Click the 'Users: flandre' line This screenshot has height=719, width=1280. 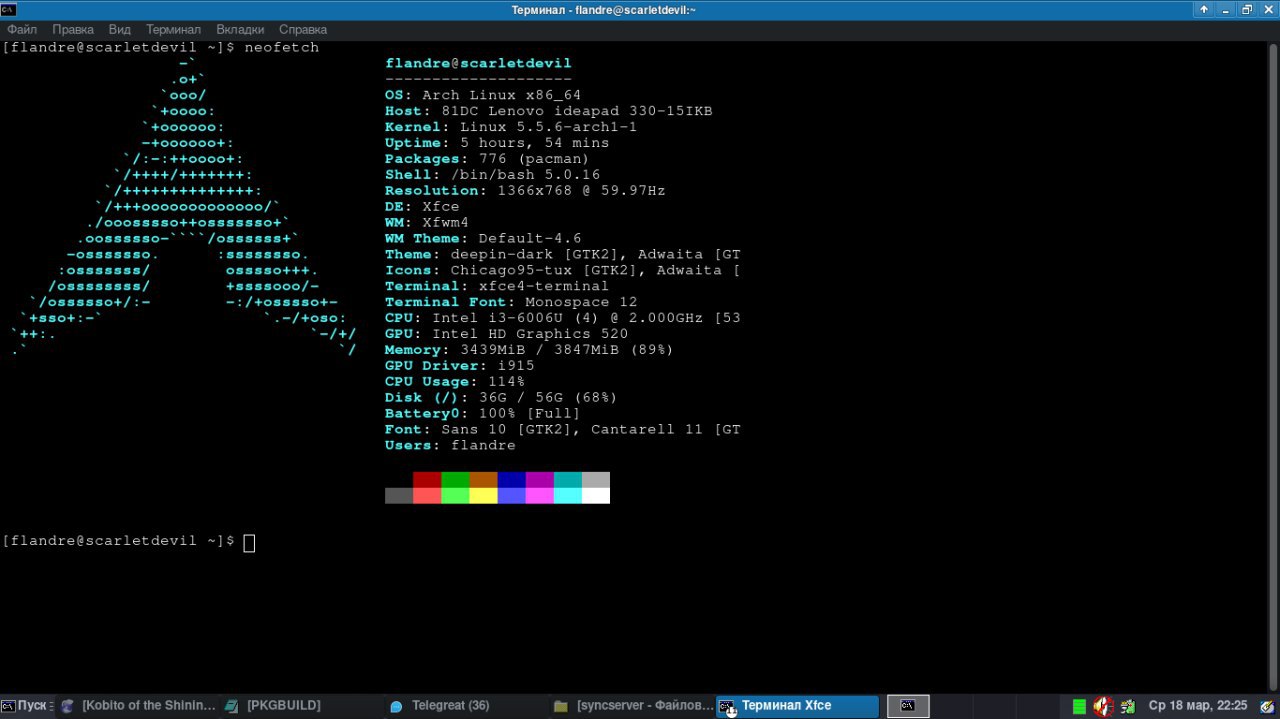click(x=450, y=447)
